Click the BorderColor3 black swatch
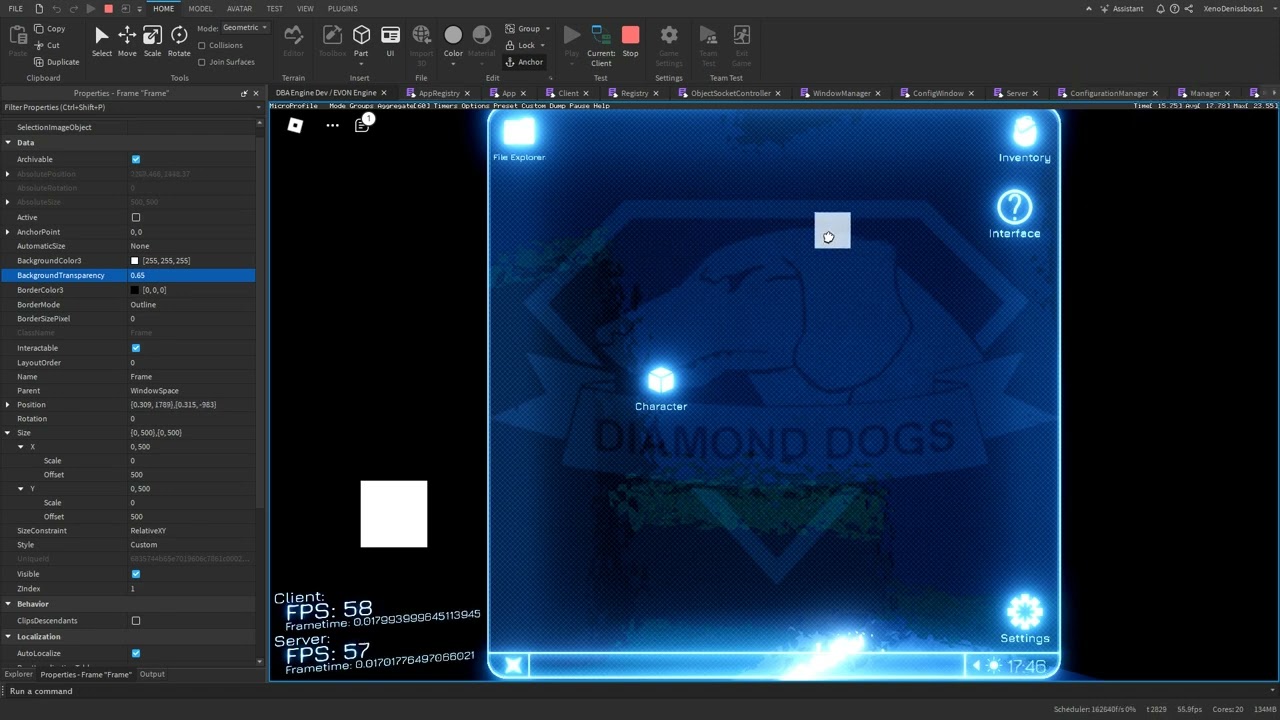The width and height of the screenshot is (1280, 720). pyautogui.click(x=135, y=290)
